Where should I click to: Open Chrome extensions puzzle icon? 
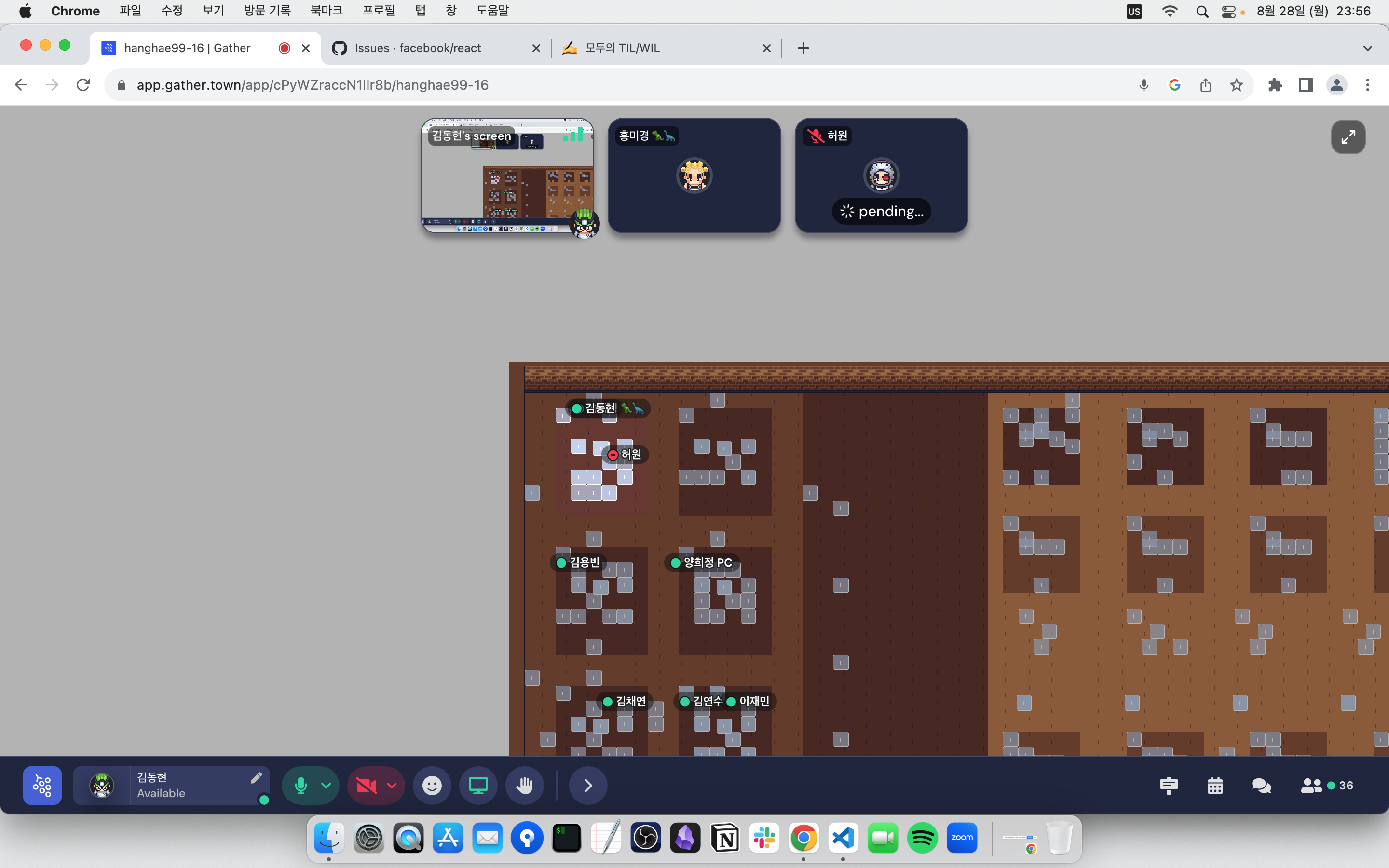(x=1275, y=85)
